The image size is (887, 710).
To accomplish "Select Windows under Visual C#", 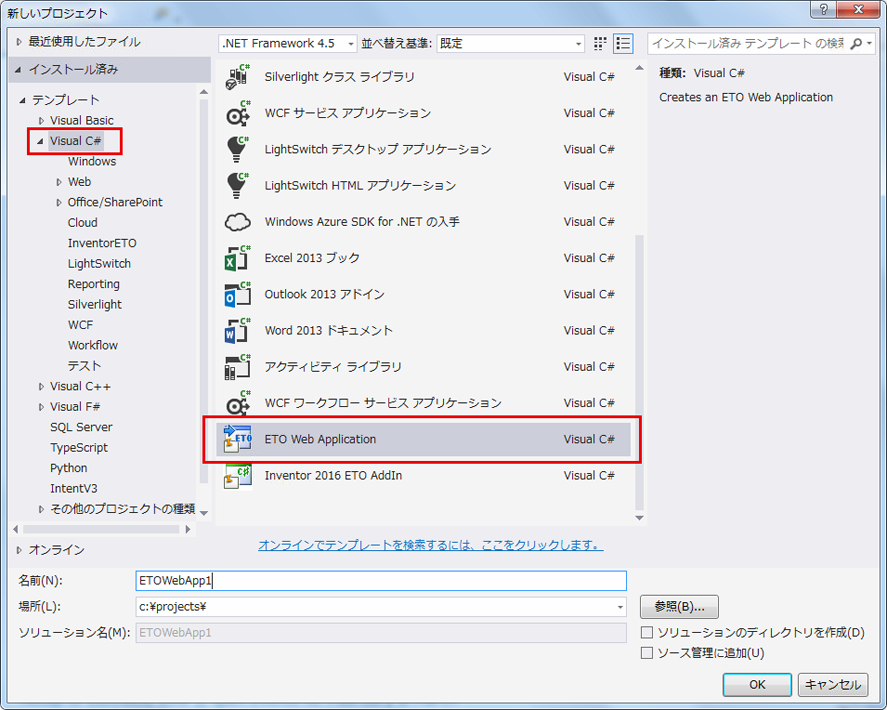I will tap(92, 162).
